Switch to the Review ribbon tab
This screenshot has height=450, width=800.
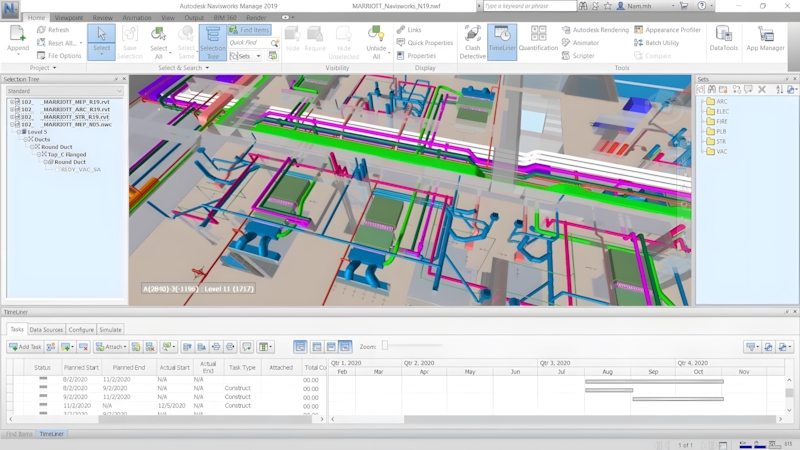[103, 17]
